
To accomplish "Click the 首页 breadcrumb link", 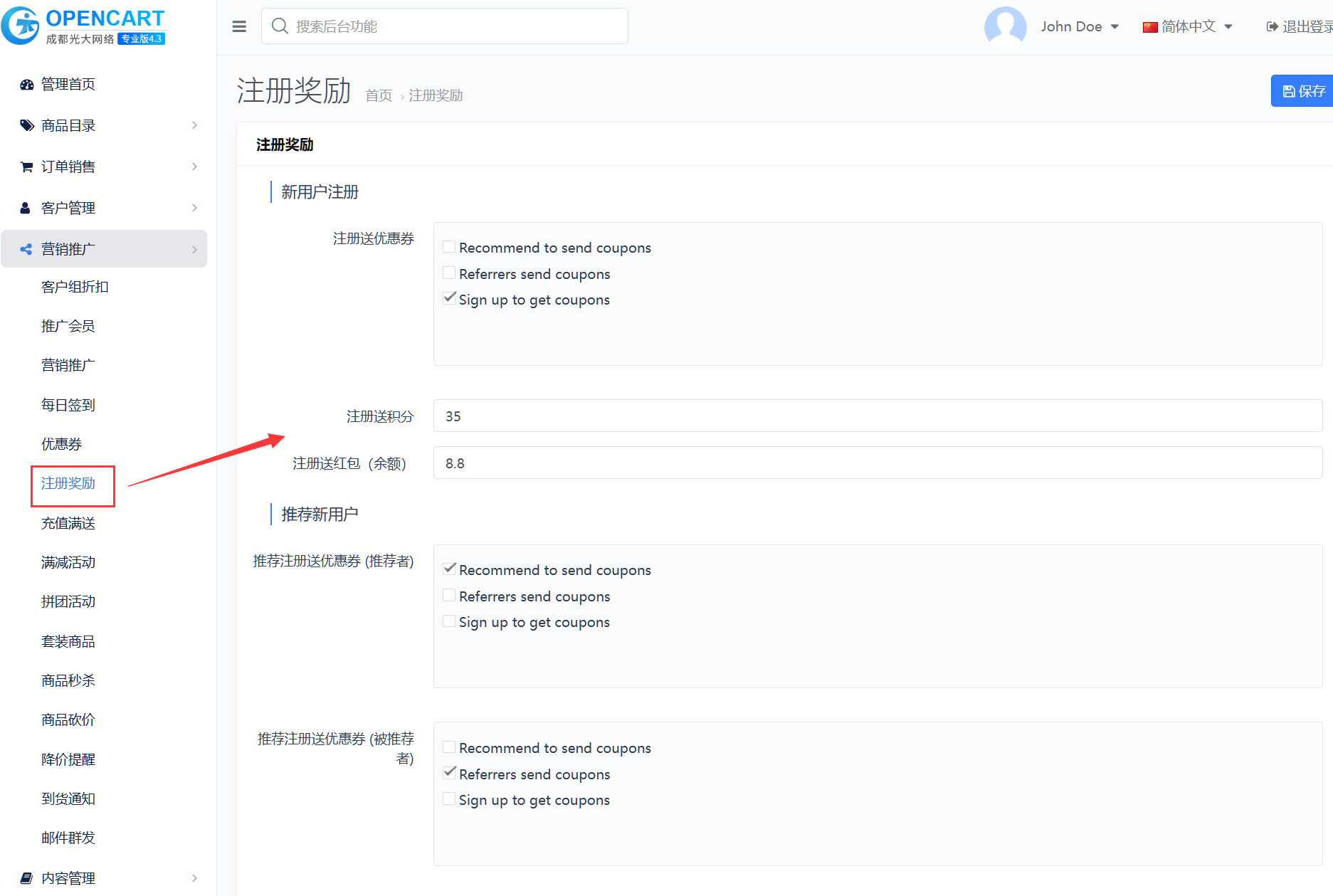I will (379, 95).
